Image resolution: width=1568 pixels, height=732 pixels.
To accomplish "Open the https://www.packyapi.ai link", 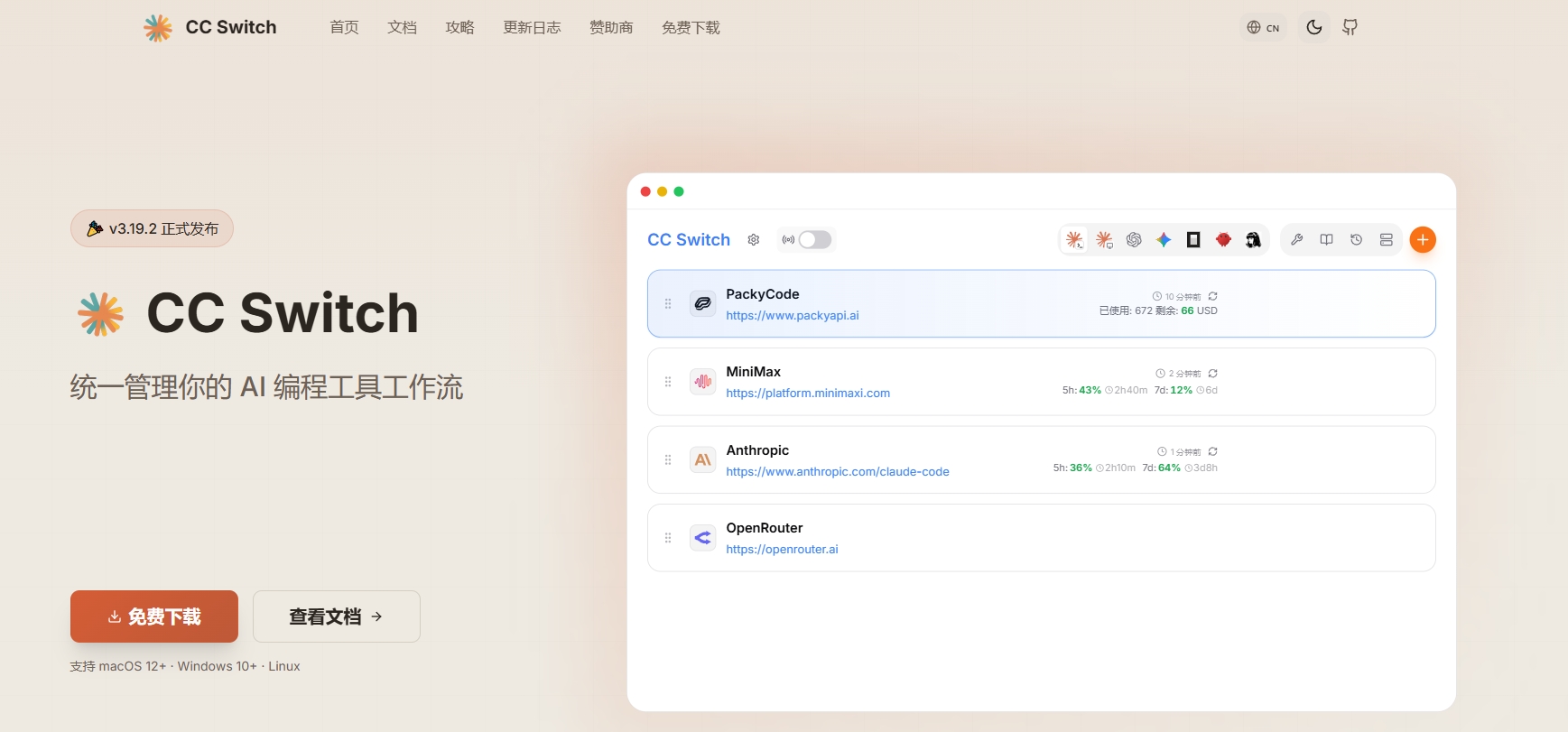I will [x=793, y=316].
